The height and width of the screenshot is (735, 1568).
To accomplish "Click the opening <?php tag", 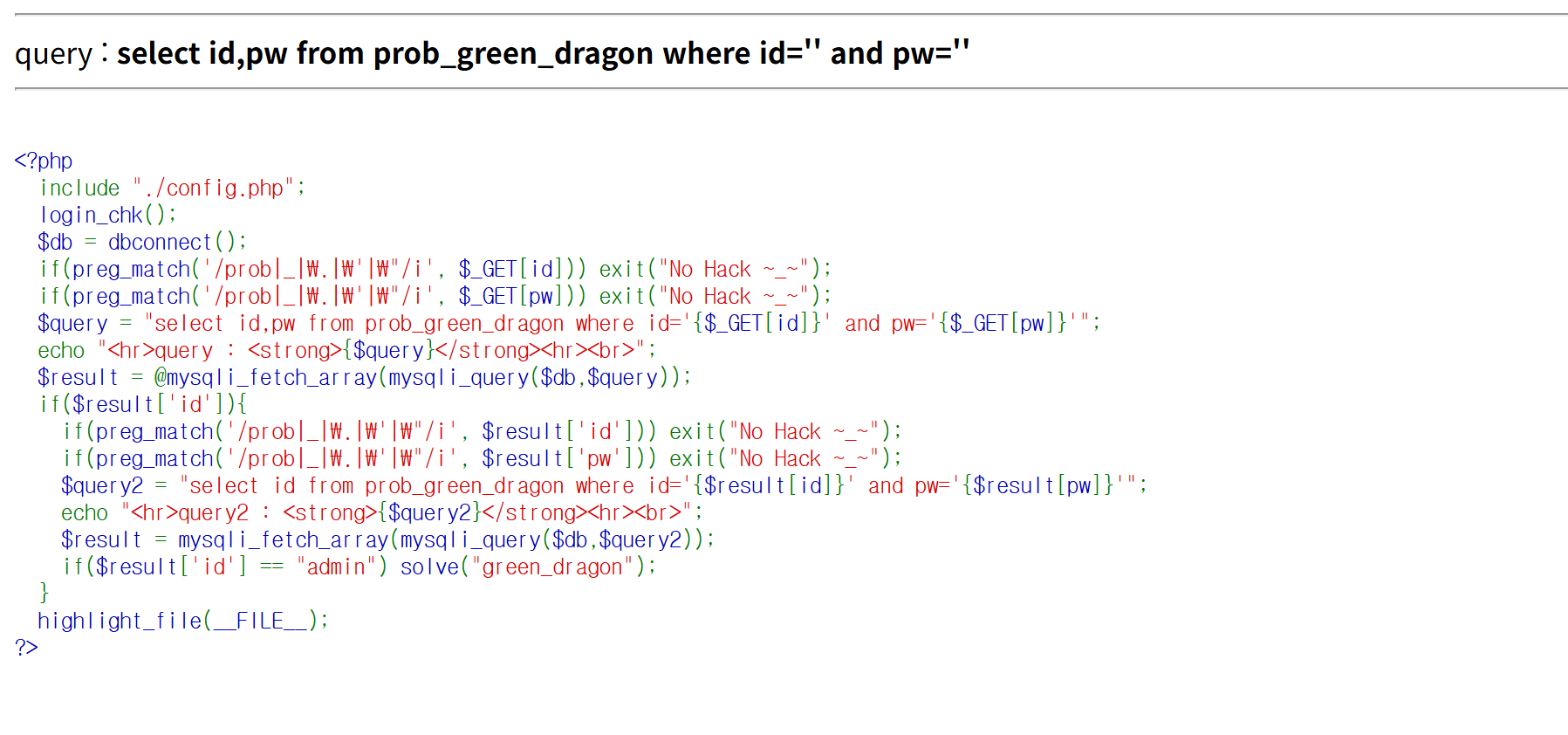I will coord(44,161).
